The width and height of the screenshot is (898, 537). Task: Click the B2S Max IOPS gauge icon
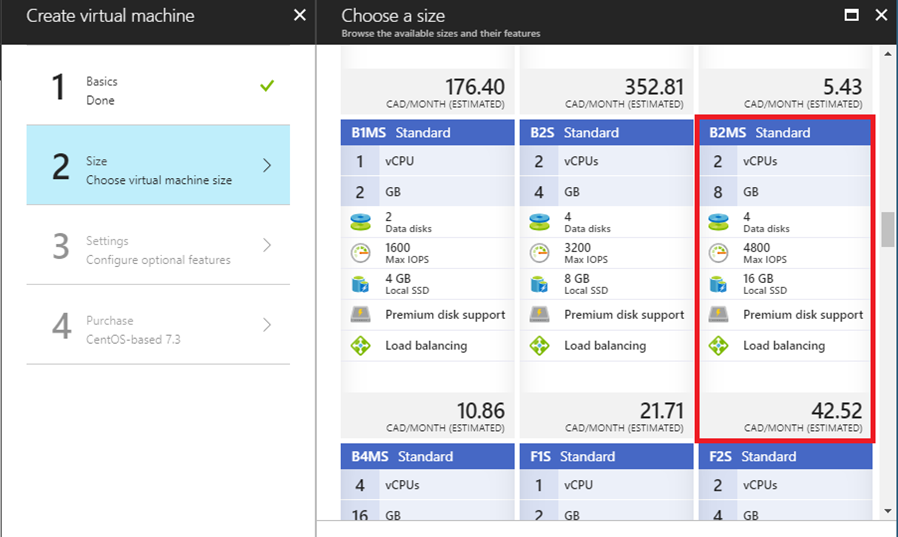[x=539, y=253]
